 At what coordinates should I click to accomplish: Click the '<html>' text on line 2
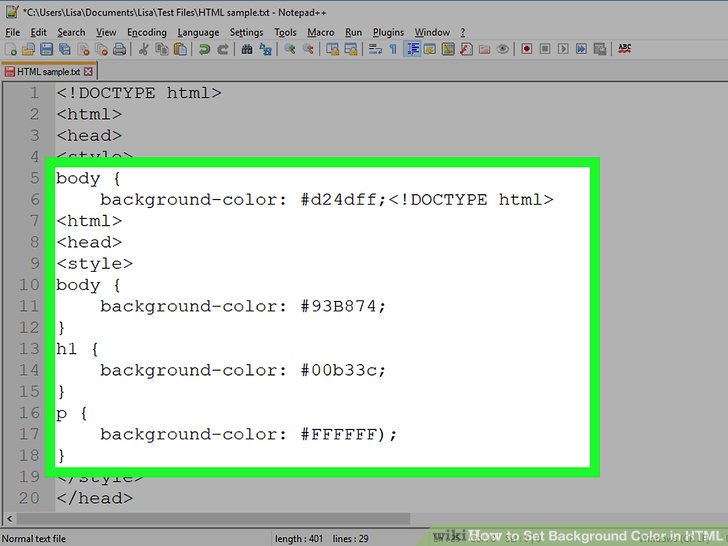(89, 114)
